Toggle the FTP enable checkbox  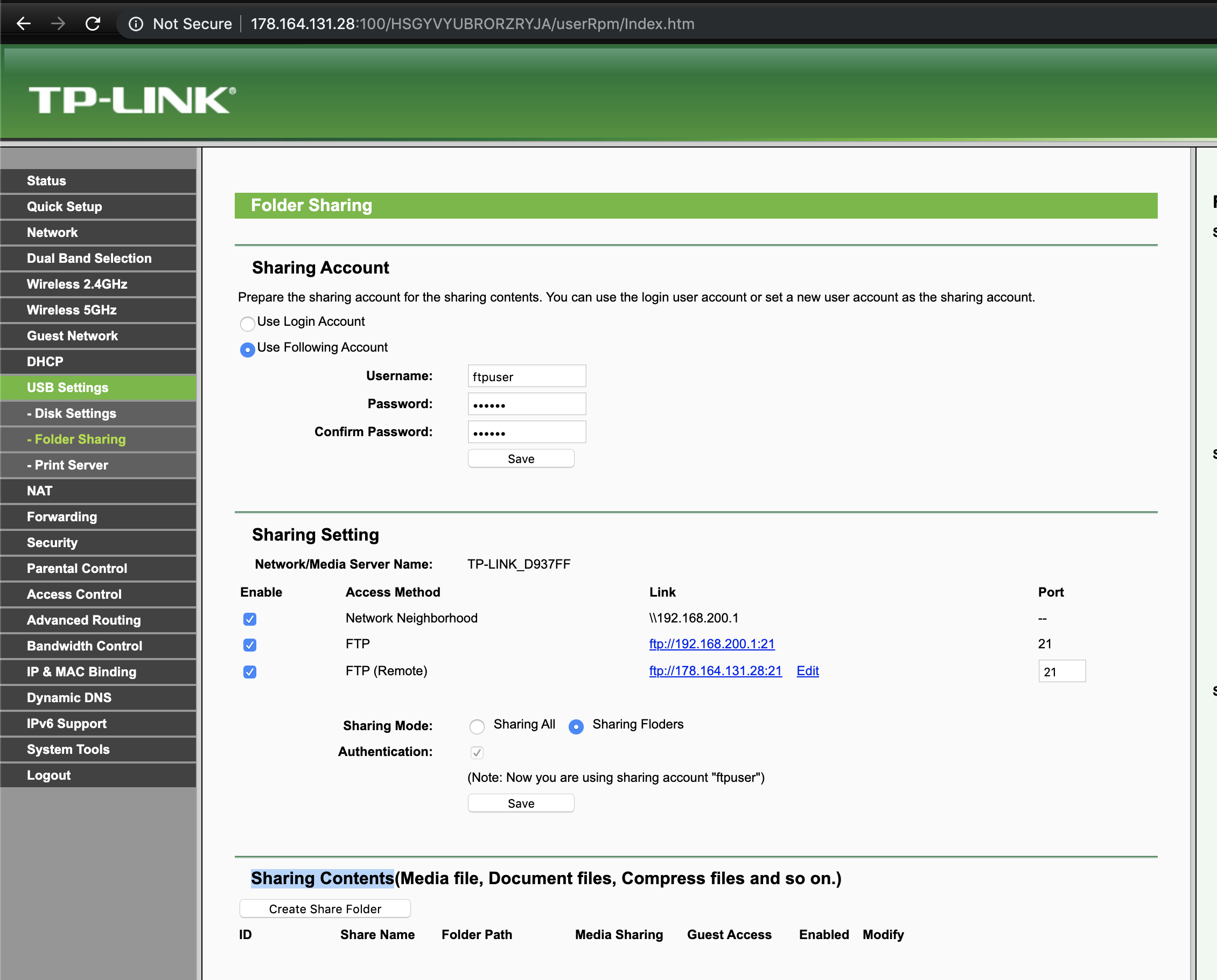(x=249, y=645)
